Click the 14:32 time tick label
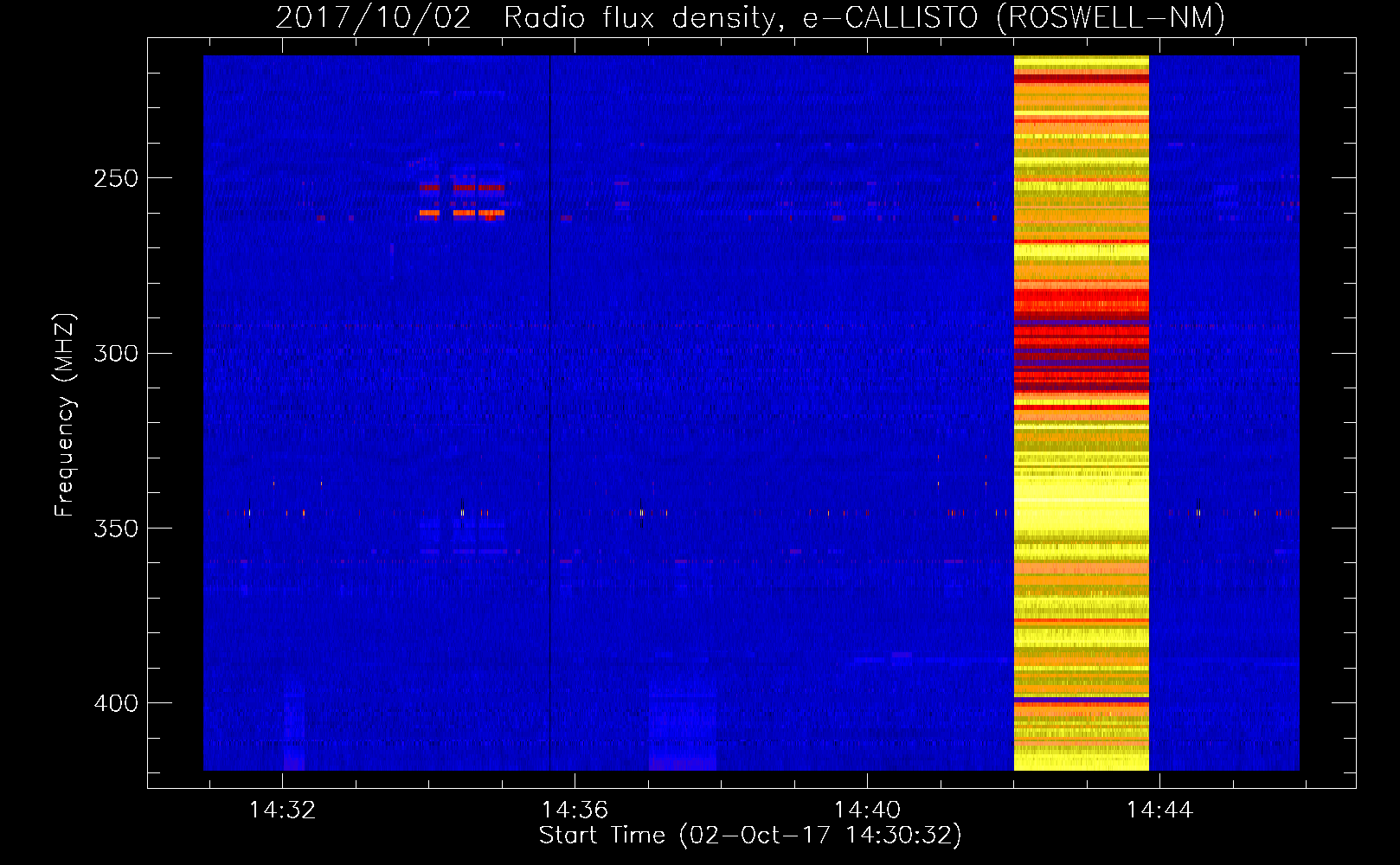This screenshot has height=865, width=1400. [x=282, y=811]
